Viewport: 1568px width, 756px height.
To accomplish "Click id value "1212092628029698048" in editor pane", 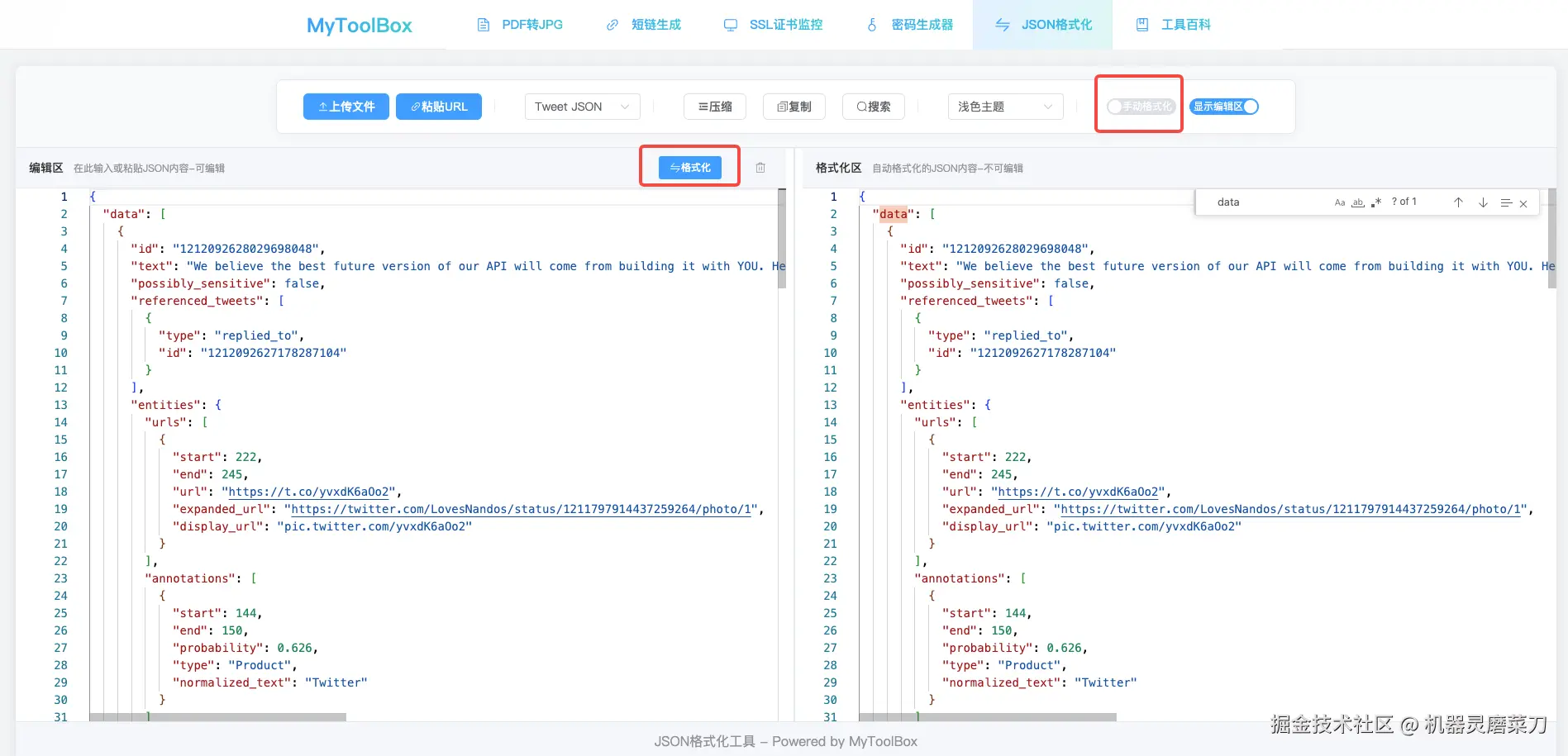I will click(246, 249).
